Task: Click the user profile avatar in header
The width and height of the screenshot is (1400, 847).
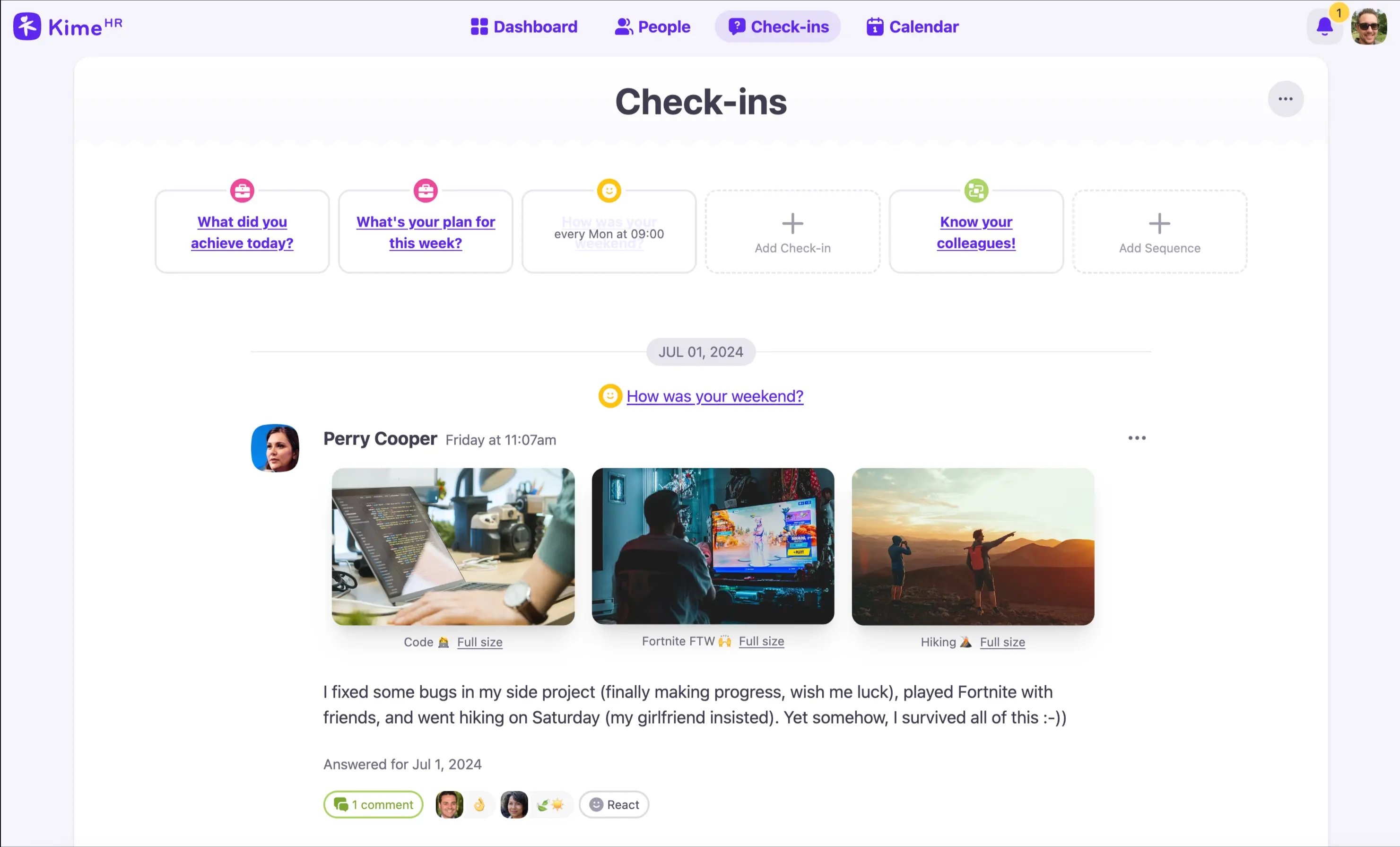Action: (x=1369, y=26)
